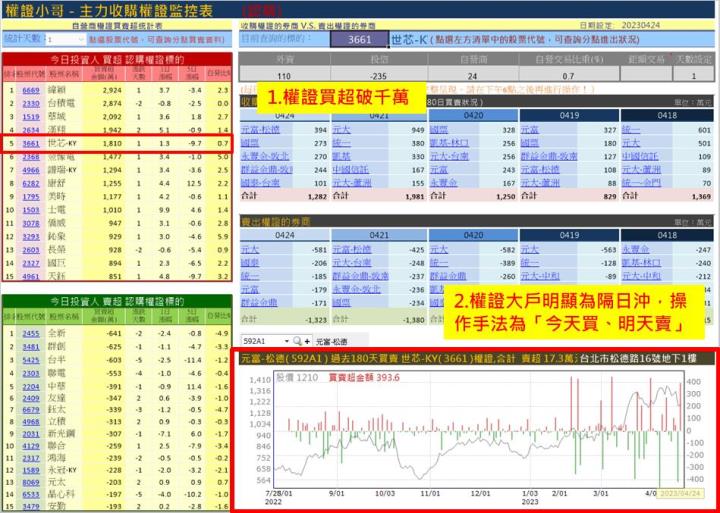
Task: Open stock code link 2603
Action: tap(31, 250)
